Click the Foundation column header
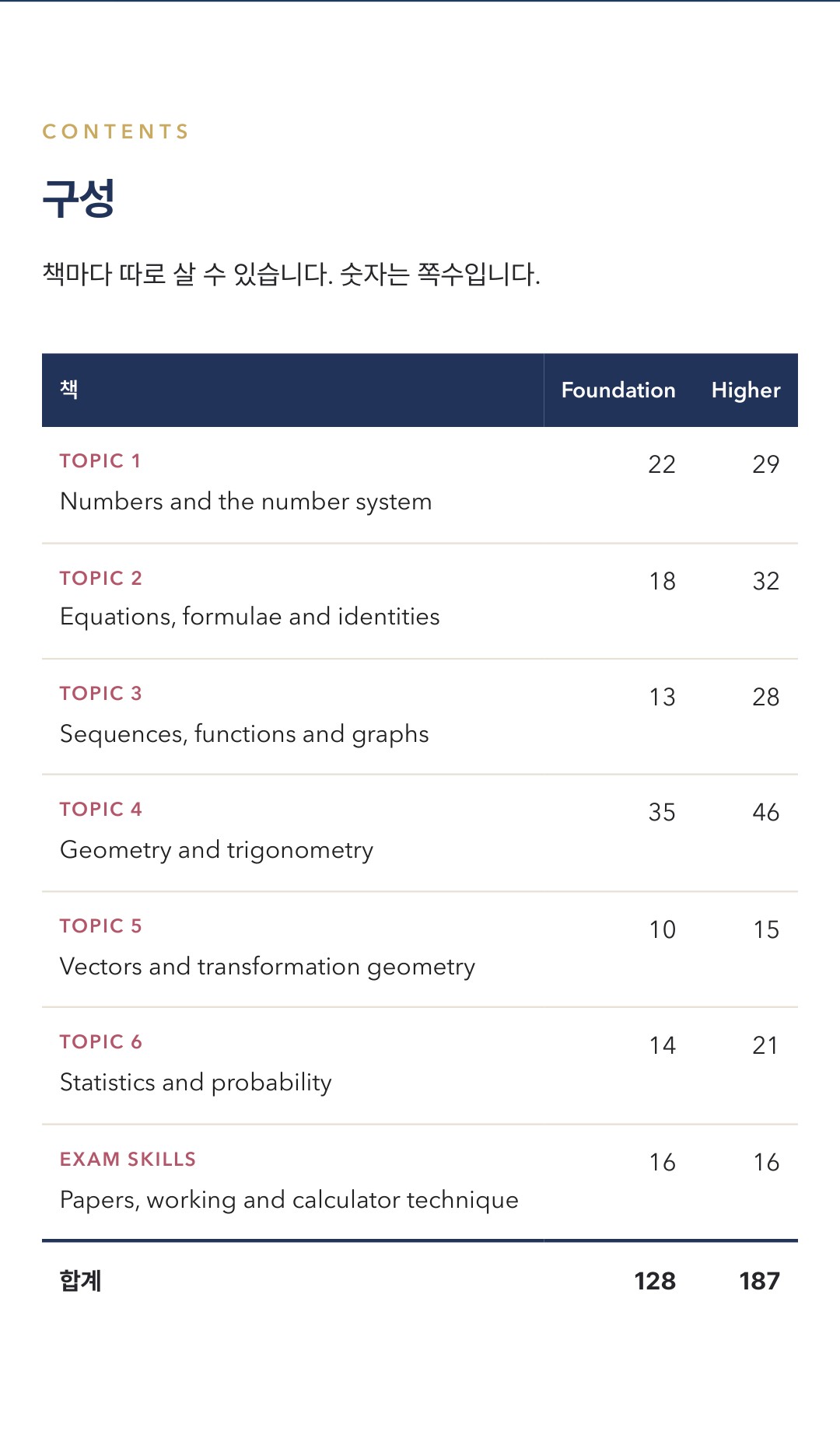This screenshot has width=840, height=1431. point(618,390)
